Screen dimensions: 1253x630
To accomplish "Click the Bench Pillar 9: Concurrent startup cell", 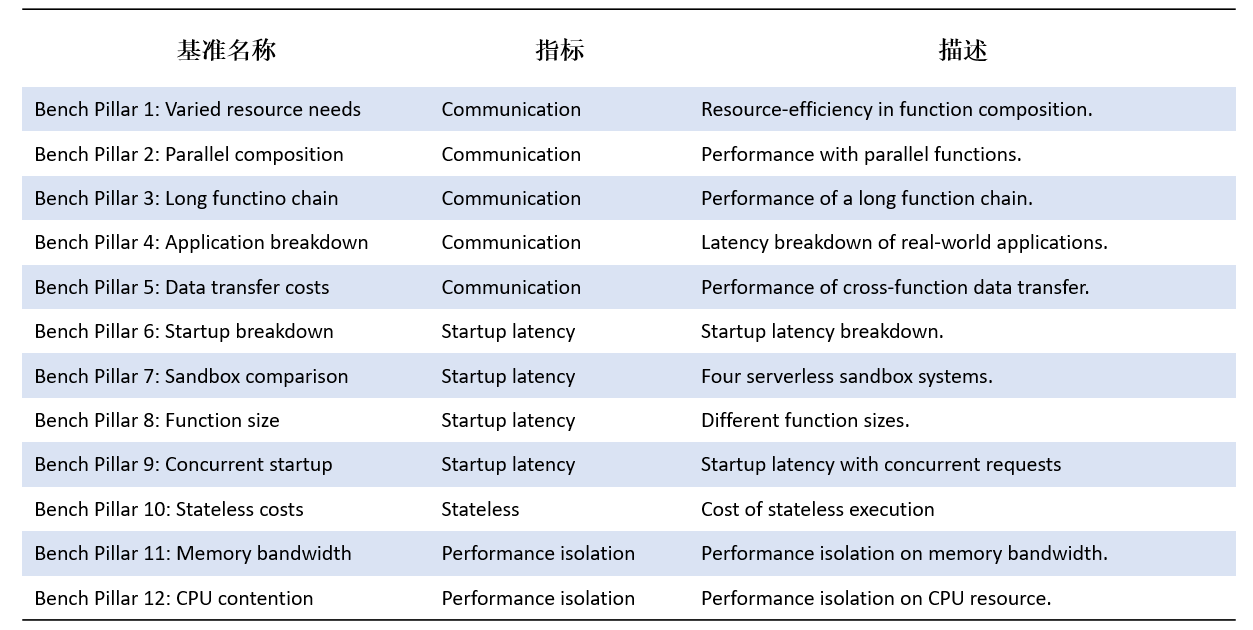I will tap(183, 465).
